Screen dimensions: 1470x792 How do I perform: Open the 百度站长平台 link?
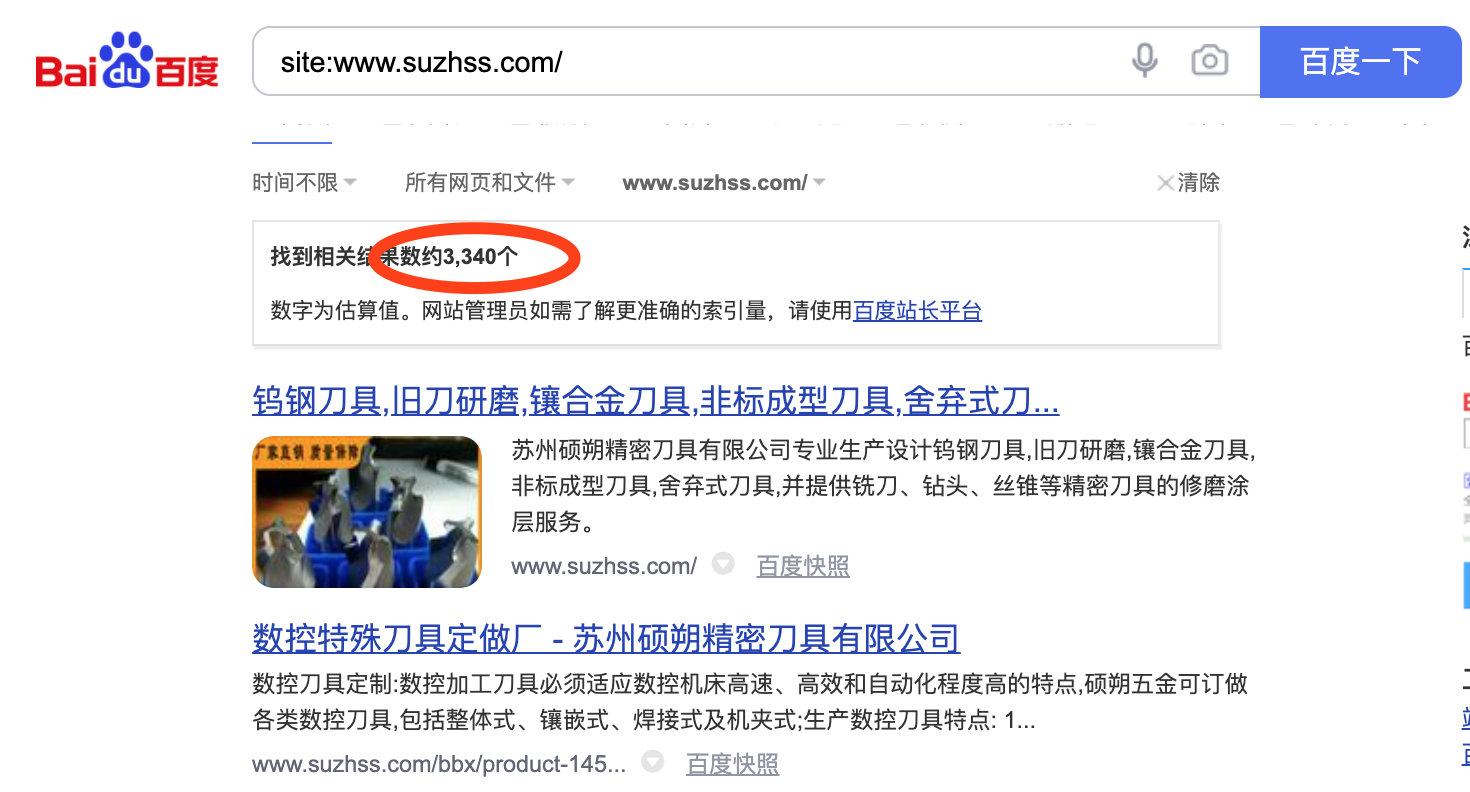(918, 311)
